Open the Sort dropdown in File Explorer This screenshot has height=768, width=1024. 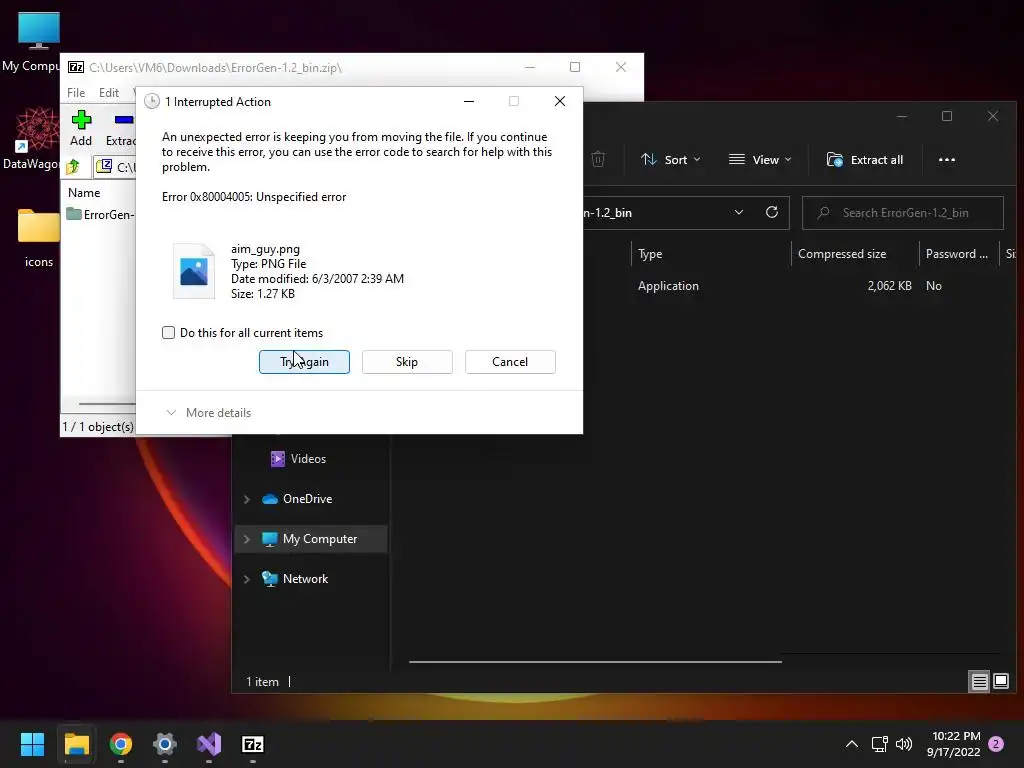[x=671, y=159]
